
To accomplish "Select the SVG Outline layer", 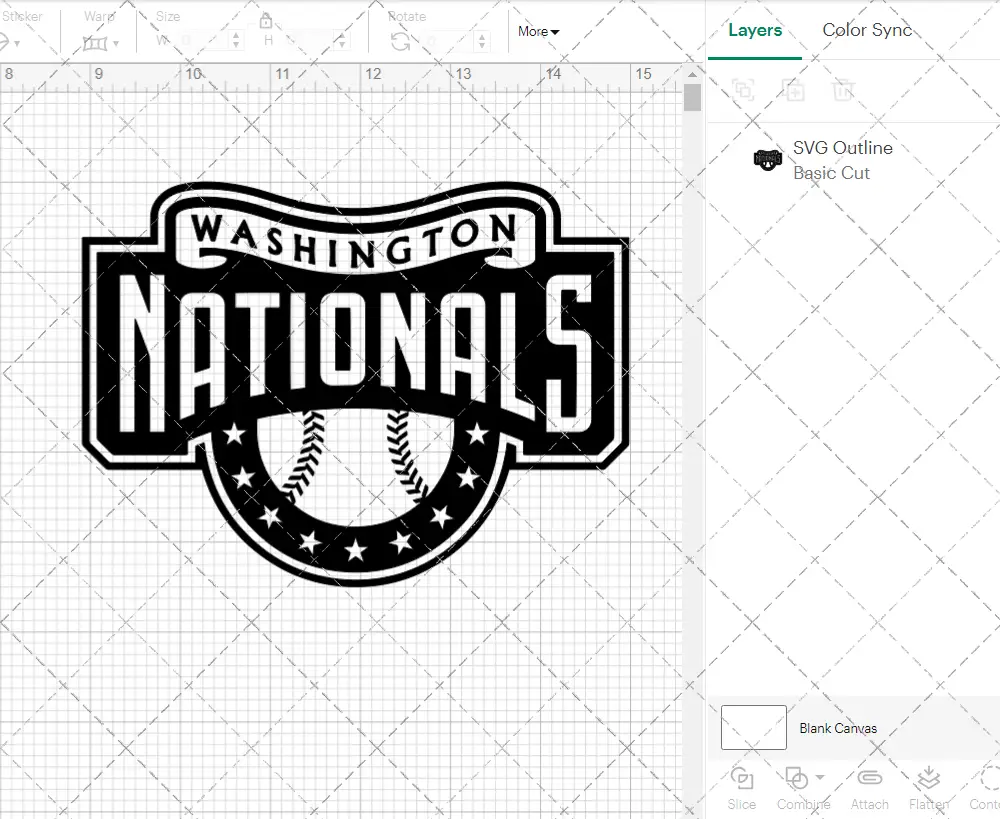I will click(x=842, y=160).
